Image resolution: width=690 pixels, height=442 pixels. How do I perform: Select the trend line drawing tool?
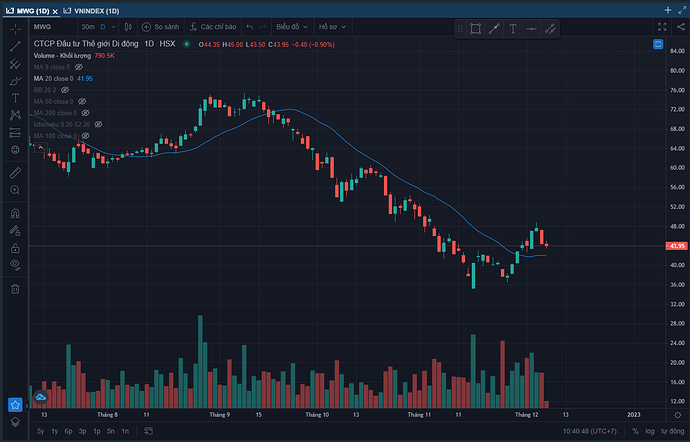[x=15, y=46]
